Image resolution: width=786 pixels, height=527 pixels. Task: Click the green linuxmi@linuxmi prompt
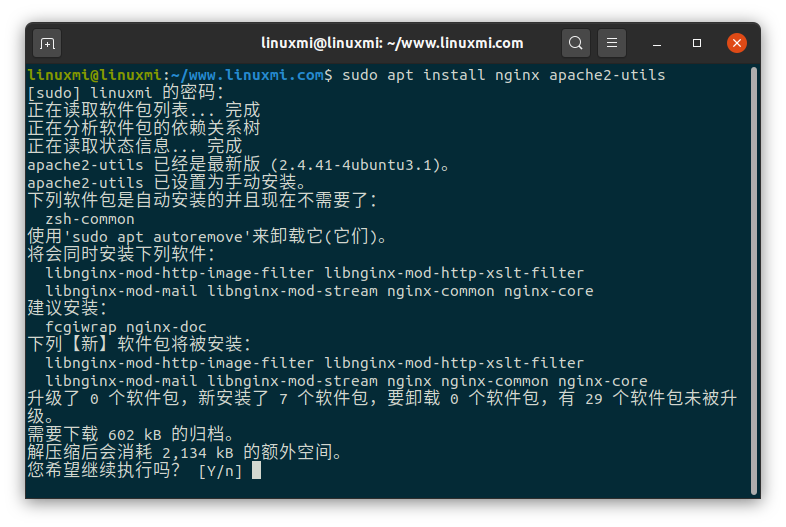coord(96,75)
